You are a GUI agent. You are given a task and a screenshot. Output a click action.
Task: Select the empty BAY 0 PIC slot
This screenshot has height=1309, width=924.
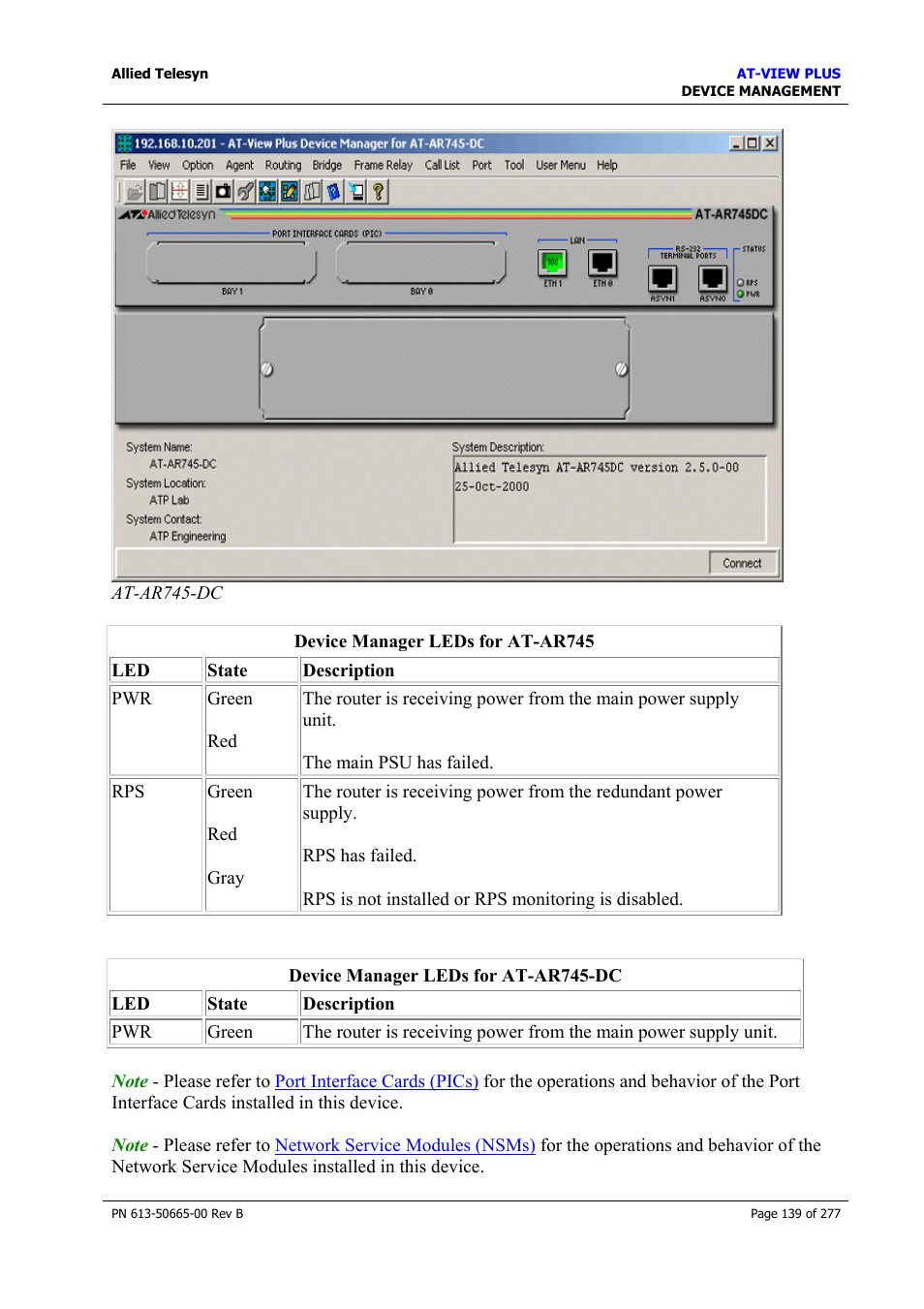(421, 264)
